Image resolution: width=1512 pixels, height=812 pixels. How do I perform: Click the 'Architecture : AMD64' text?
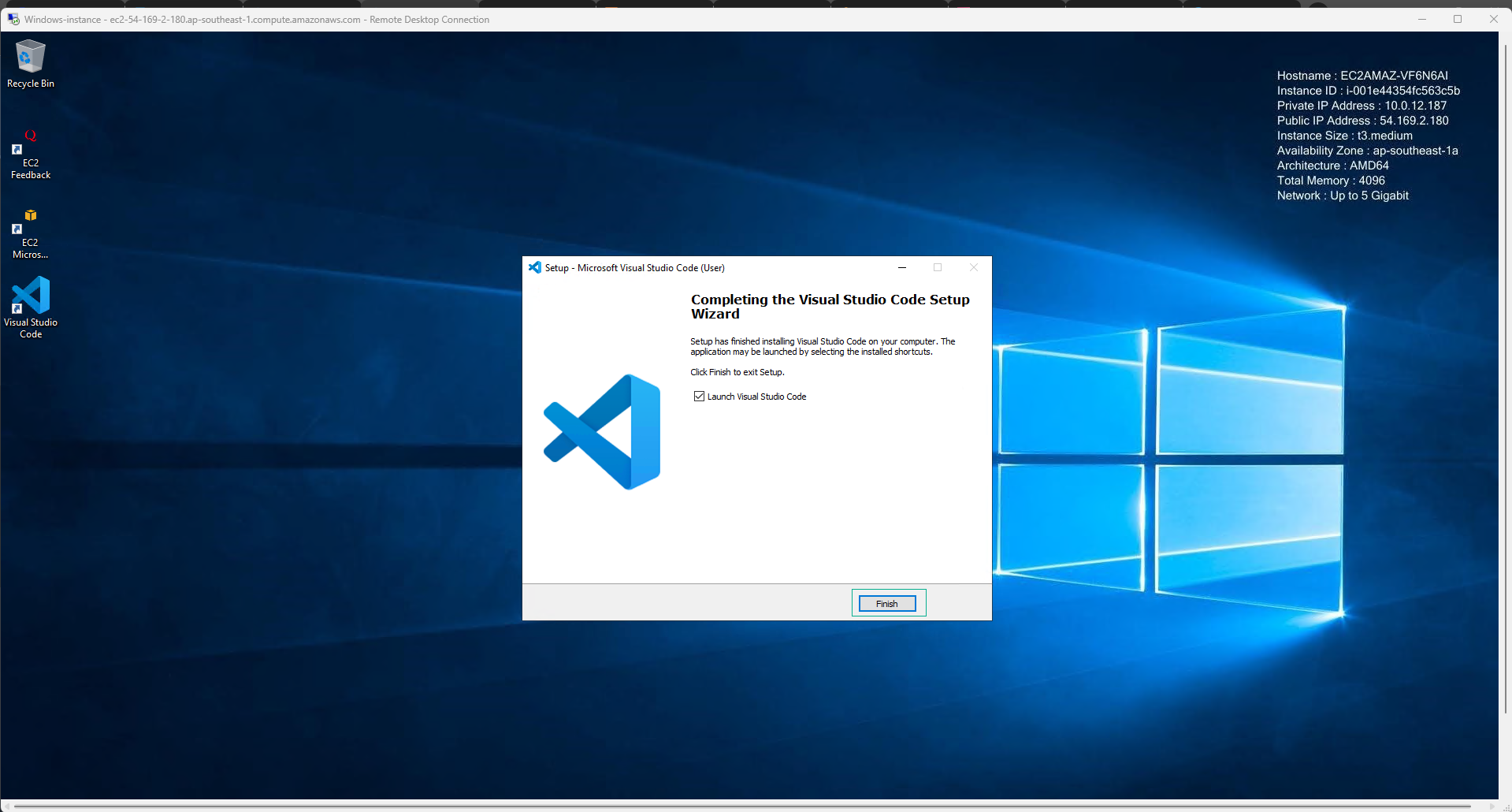(x=1333, y=166)
